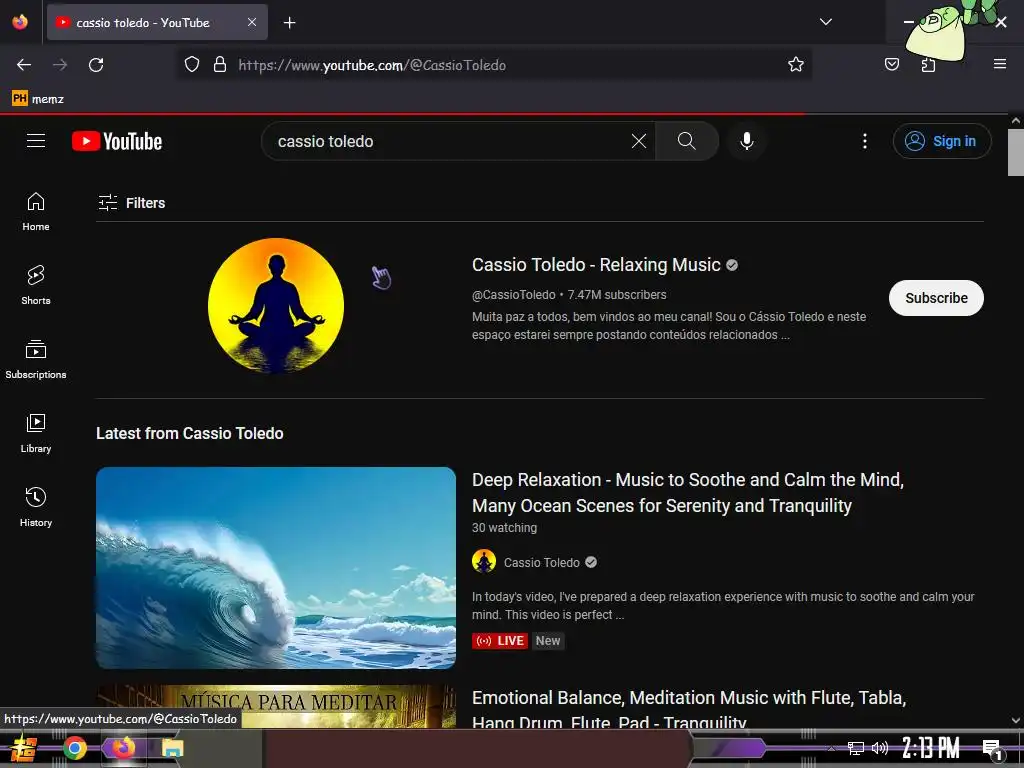This screenshot has width=1024, height=768.
Task: Open Shorts in the sidebar
Action: pyautogui.click(x=36, y=285)
